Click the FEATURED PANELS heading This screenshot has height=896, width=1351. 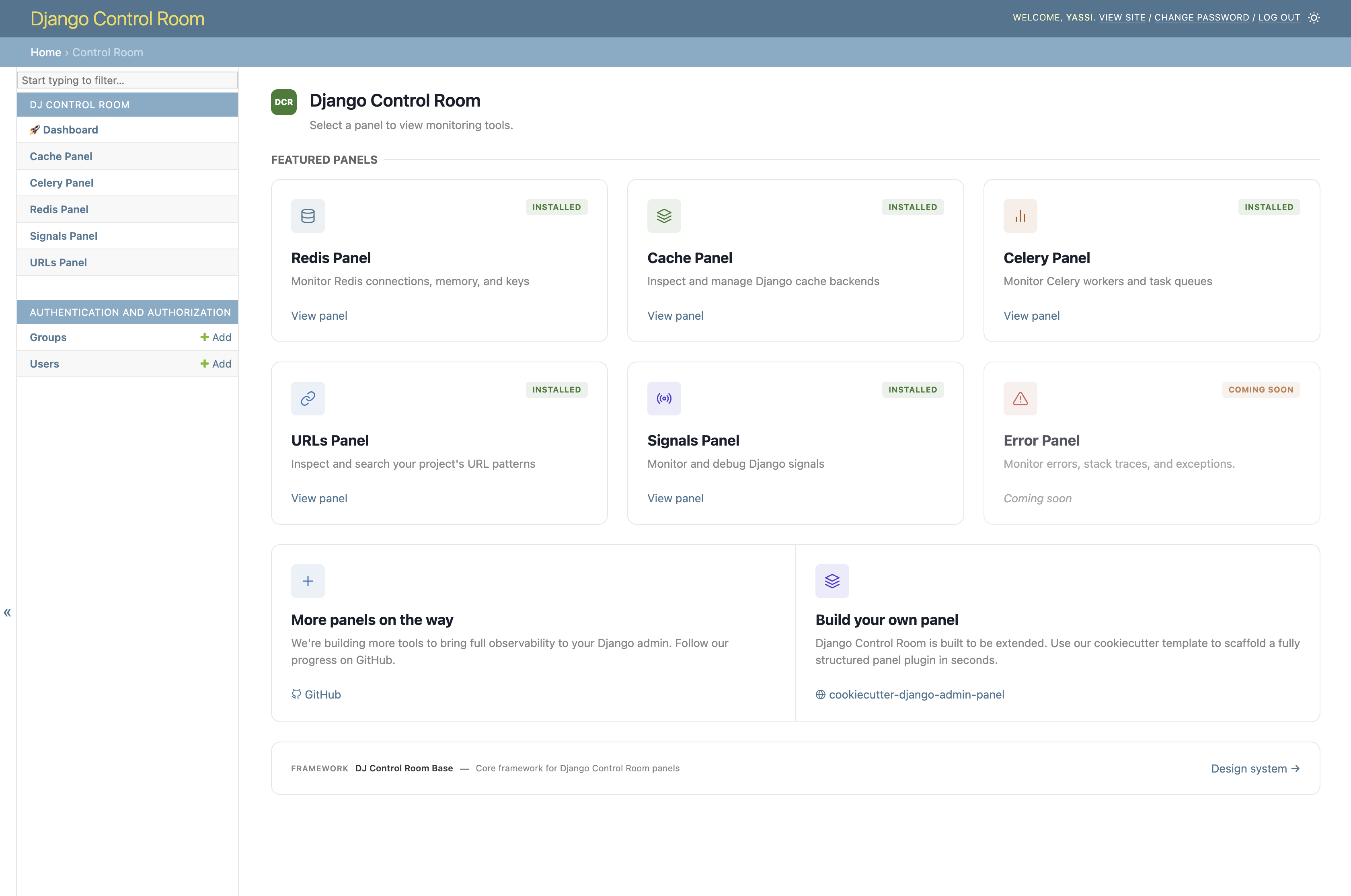(324, 159)
